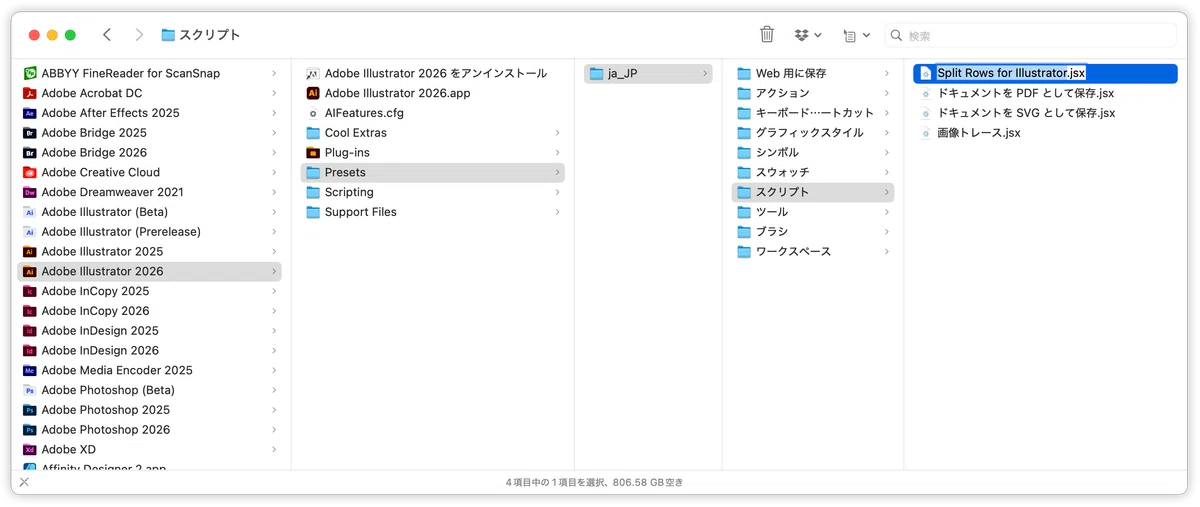Click the Adobe Bridge 2026 icon
The image size is (1200, 507).
pyautogui.click(x=30, y=153)
